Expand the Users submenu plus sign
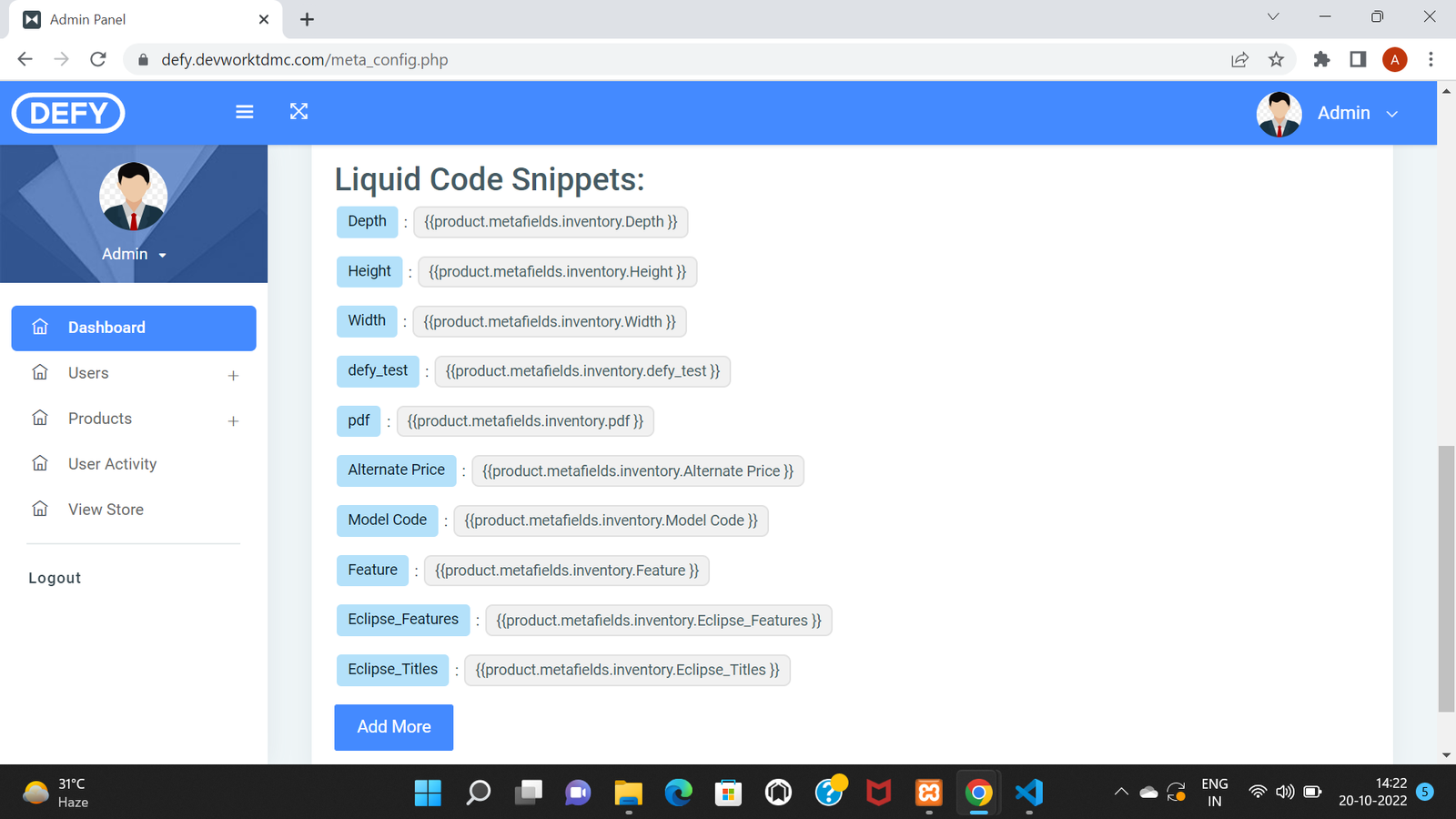Image resolution: width=1456 pixels, height=819 pixels. click(x=233, y=375)
